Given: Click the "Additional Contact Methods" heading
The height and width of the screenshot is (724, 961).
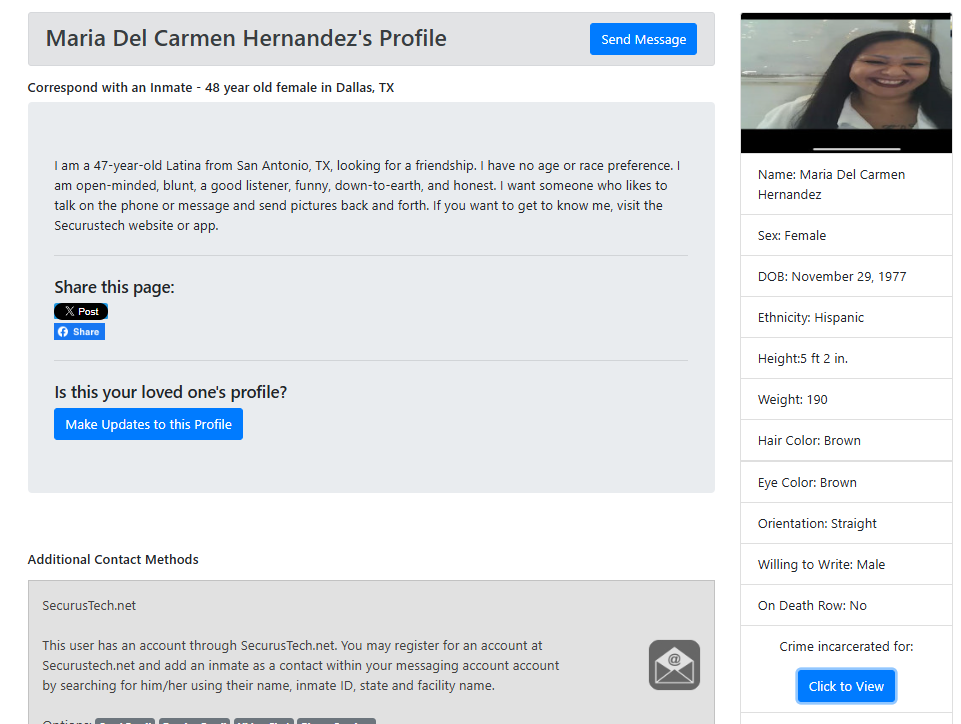Looking at the screenshot, I should 113,559.
